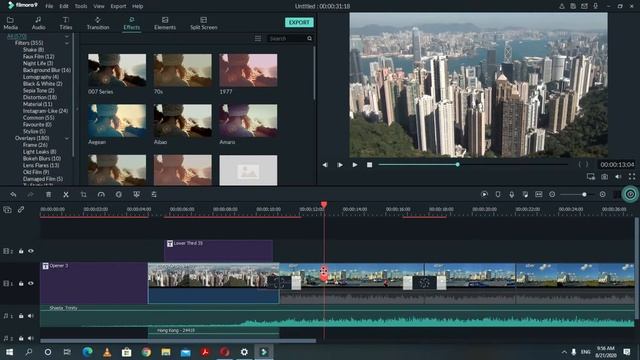Lock video track 1

click(x=21, y=283)
